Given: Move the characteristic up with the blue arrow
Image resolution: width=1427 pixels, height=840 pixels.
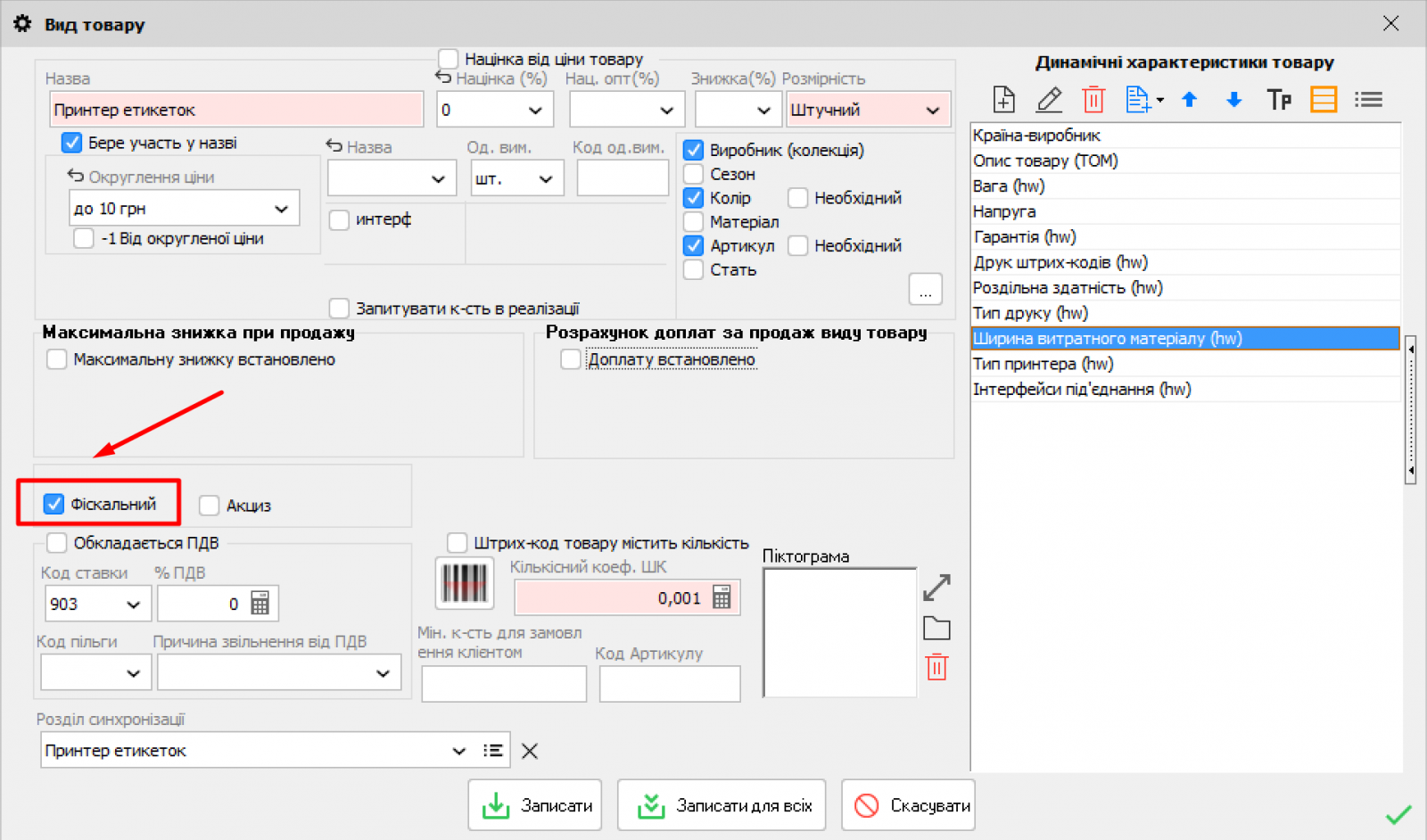Looking at the screenshot, I should click(1189, 100).
